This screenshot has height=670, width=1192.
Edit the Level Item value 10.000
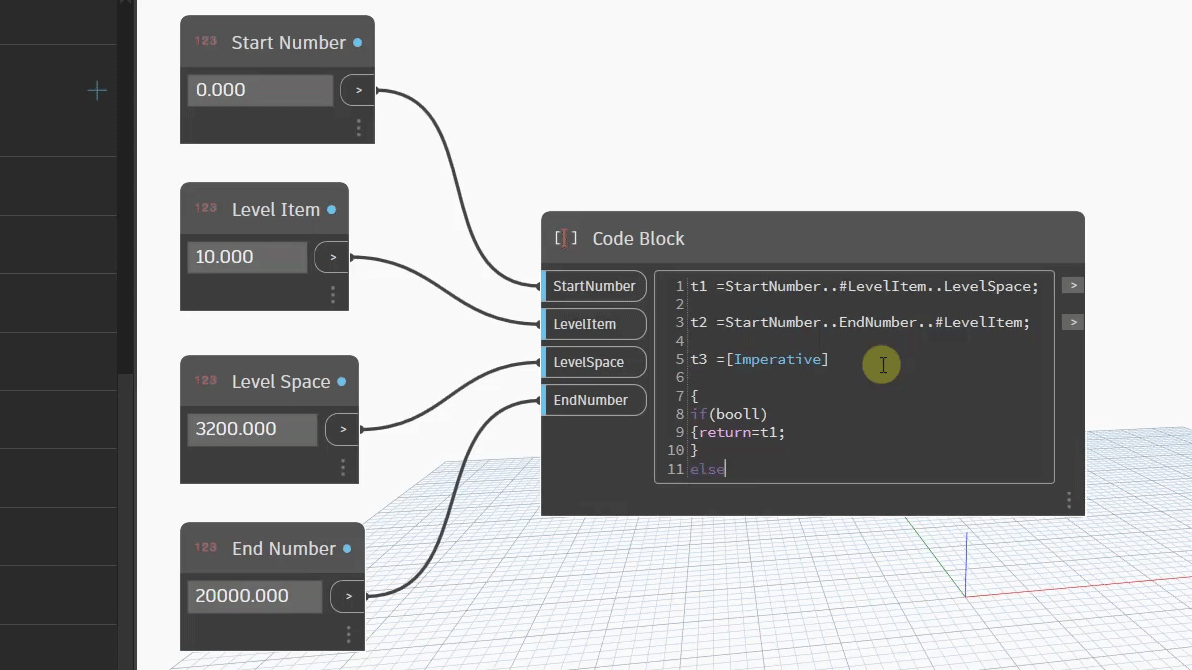tap(247, 257)
